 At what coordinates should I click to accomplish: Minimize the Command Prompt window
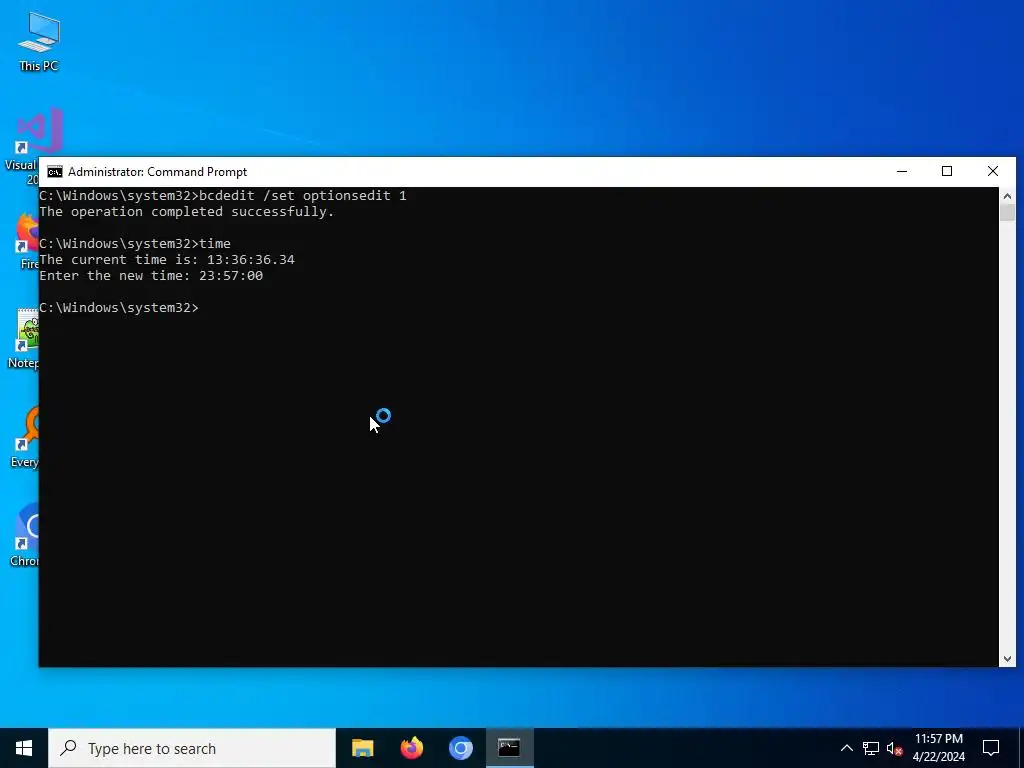[x=902, y=172]
